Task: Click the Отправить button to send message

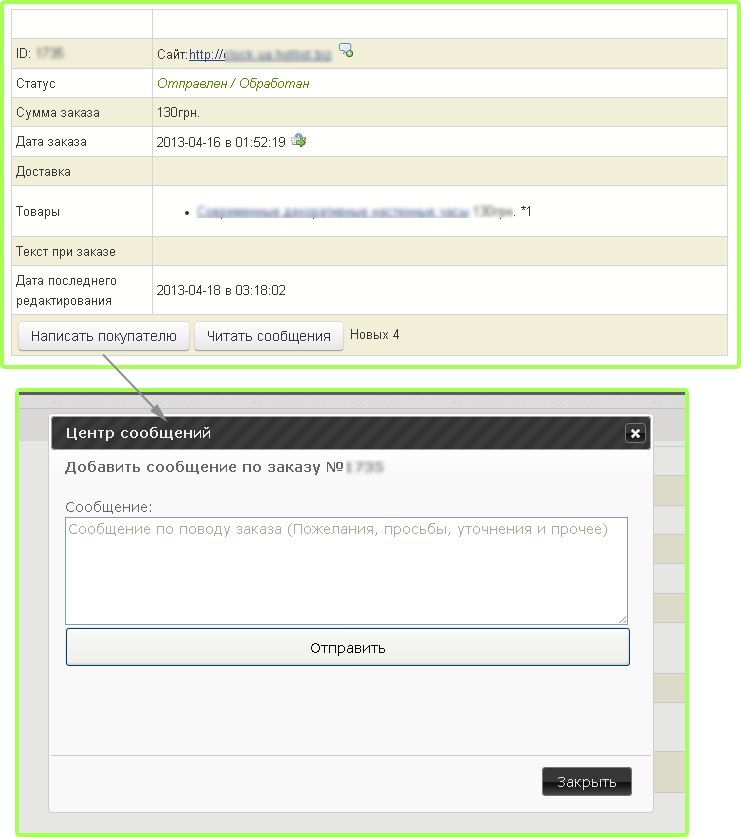Action: [x=347, y=647]
